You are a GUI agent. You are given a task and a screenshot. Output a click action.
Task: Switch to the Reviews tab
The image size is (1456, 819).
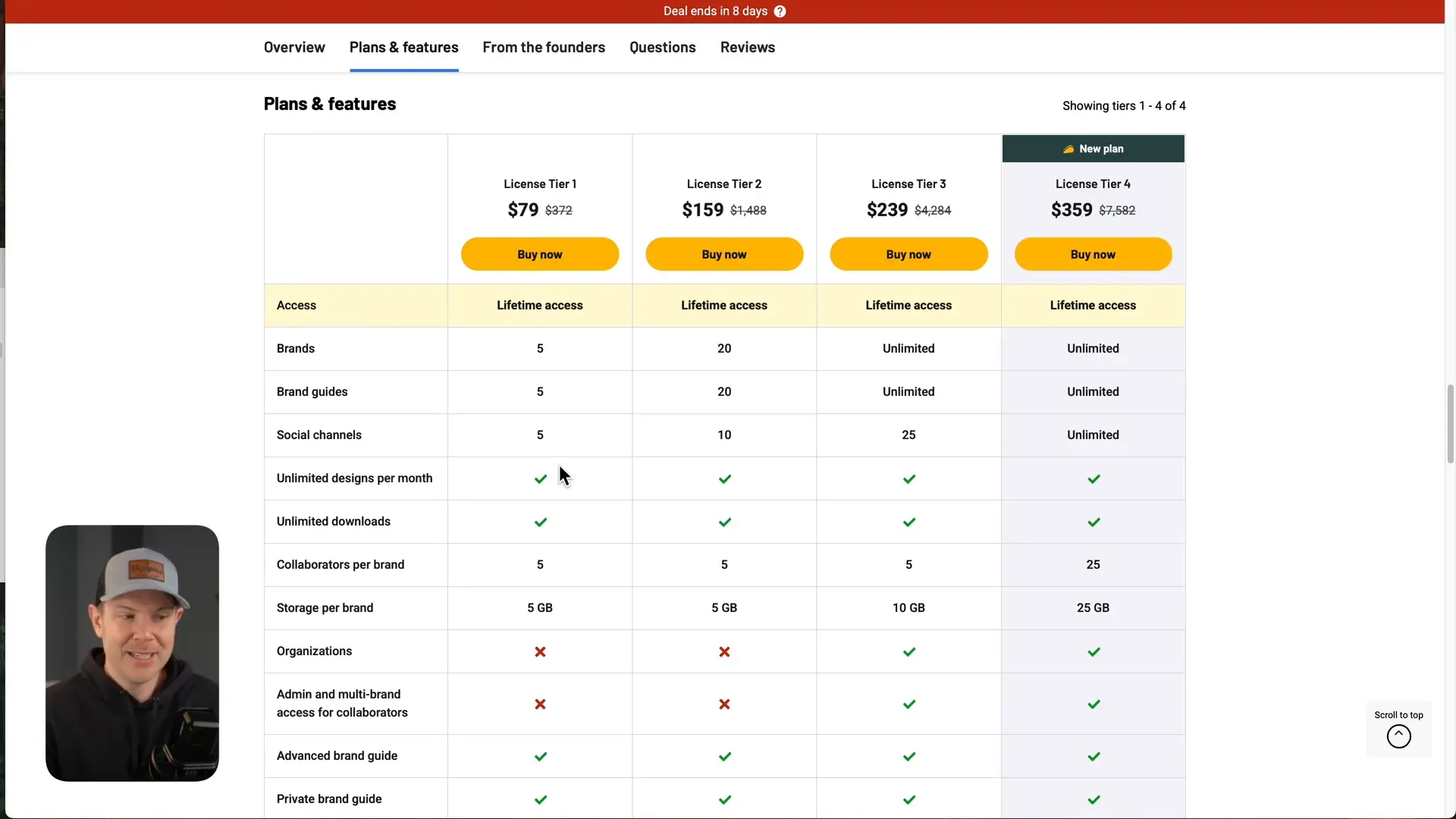click(747, 47)
